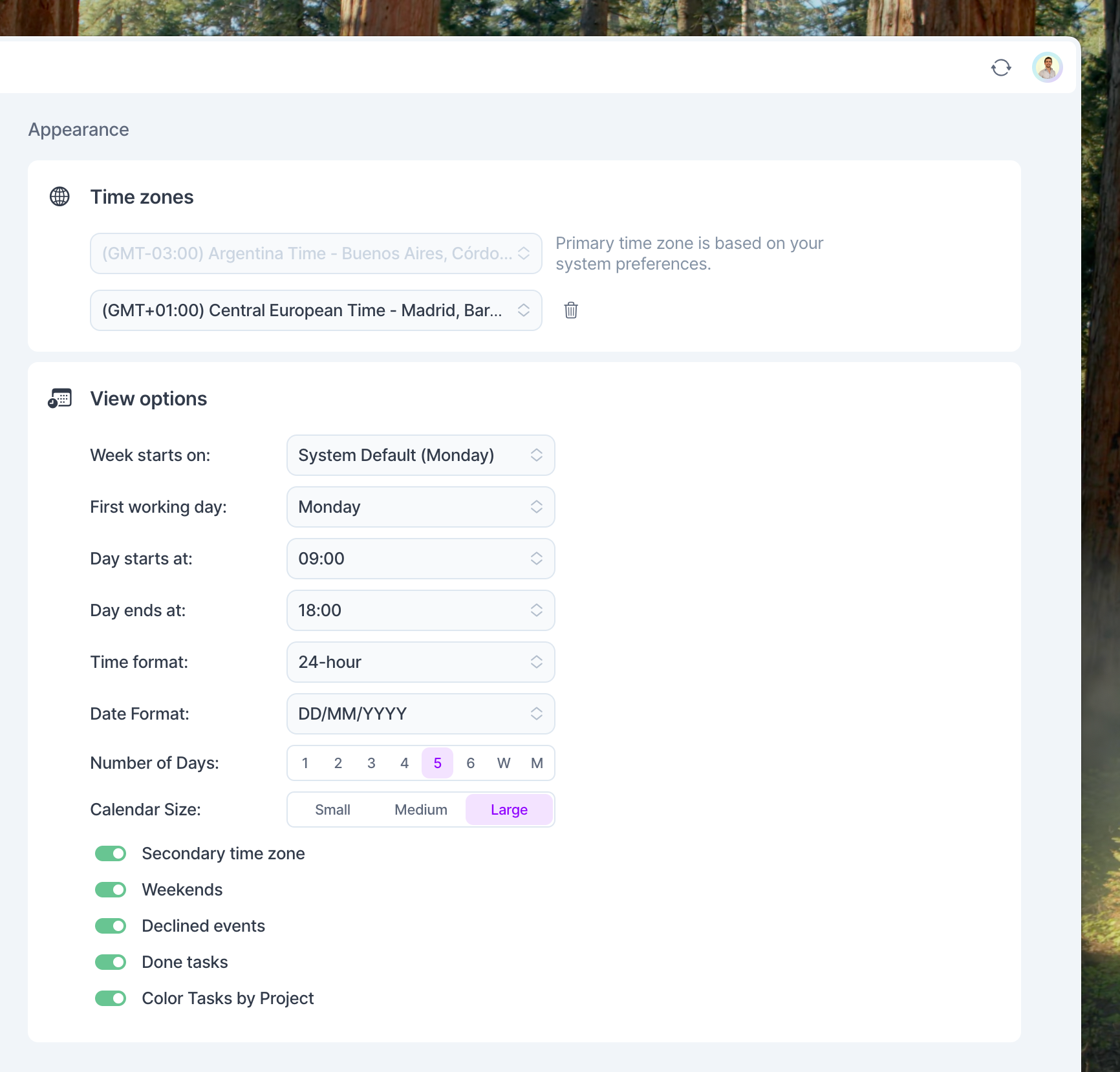Click the Declined events label
The width and height of the screenshot is (1120, 1072).
pyautogui.click(x=204, y=926)
